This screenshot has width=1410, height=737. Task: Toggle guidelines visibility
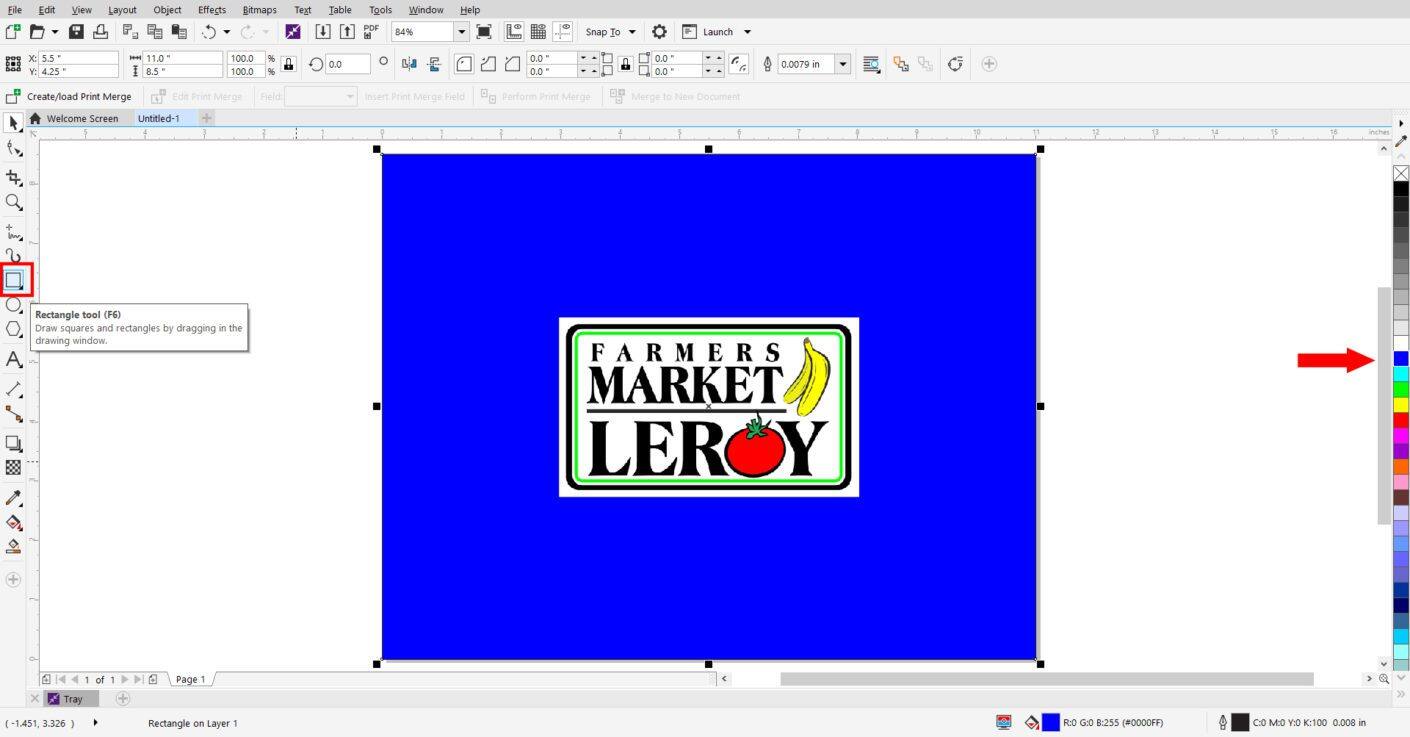pos(564,31)
